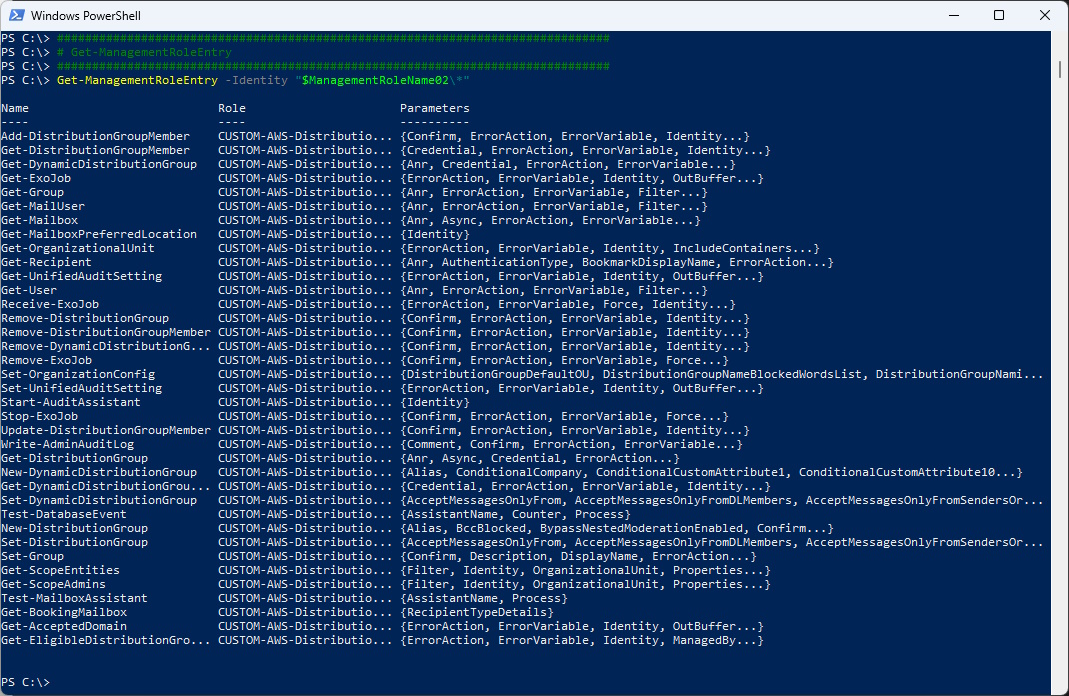Select the Start-AuditAssistant entry

[71, 402]
